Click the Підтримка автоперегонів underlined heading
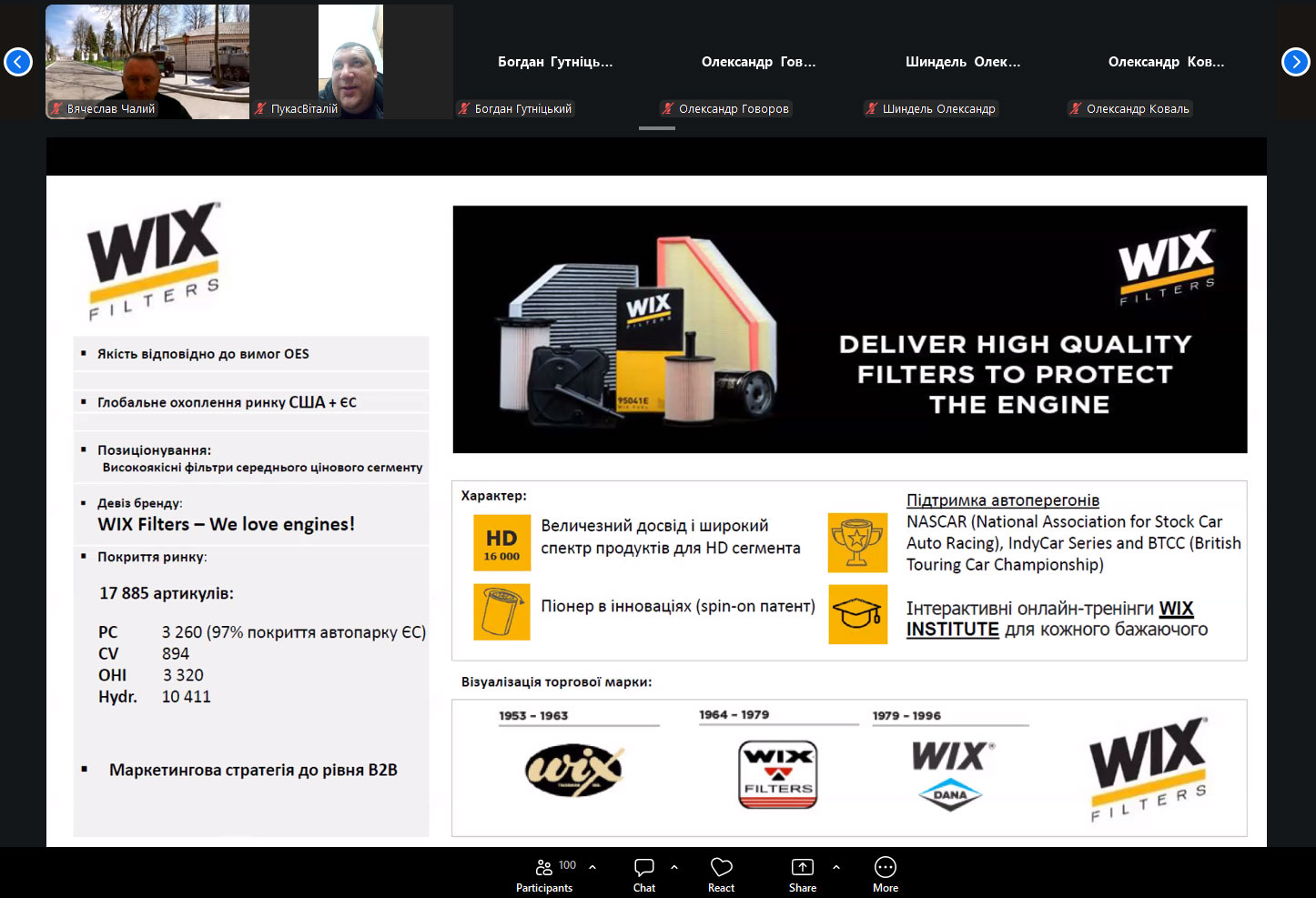Viewport: 1316px width, 898px height. click(x=1002, y=500)
